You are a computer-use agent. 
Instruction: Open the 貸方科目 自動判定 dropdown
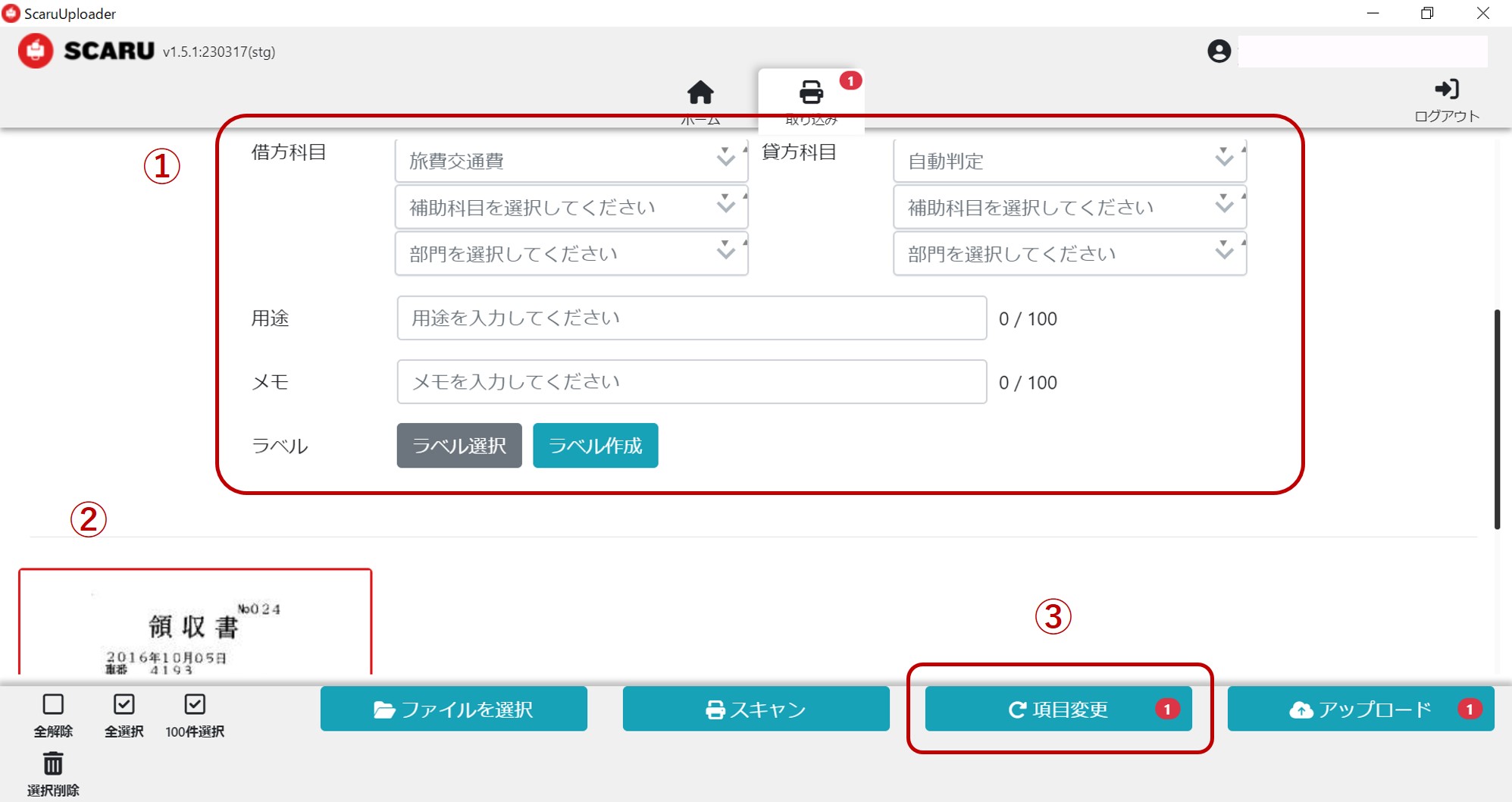tap(1069, 161)
